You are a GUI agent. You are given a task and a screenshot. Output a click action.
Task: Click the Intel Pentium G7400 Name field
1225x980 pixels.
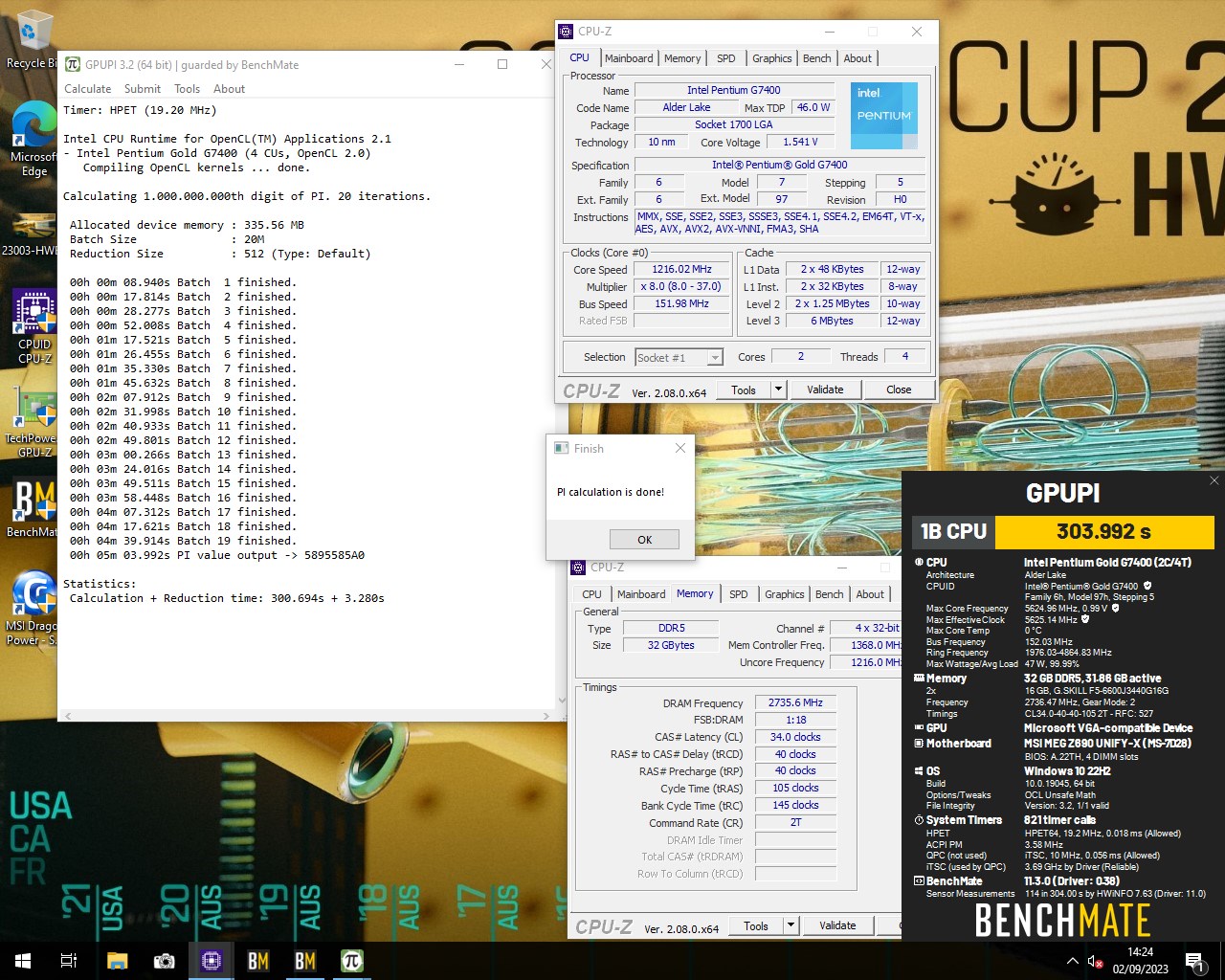coord(733,90)
